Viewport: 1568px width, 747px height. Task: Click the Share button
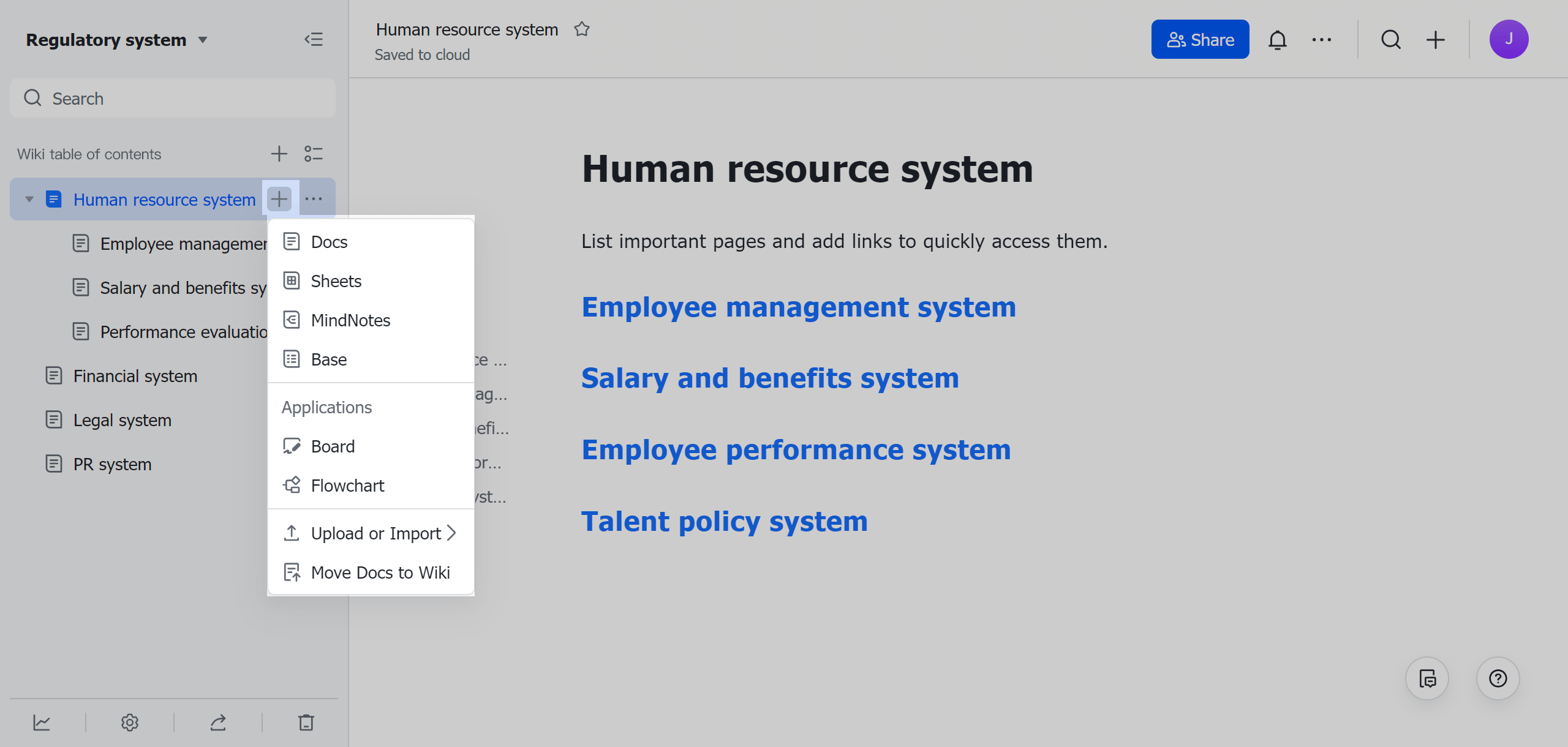(1200, 40)
